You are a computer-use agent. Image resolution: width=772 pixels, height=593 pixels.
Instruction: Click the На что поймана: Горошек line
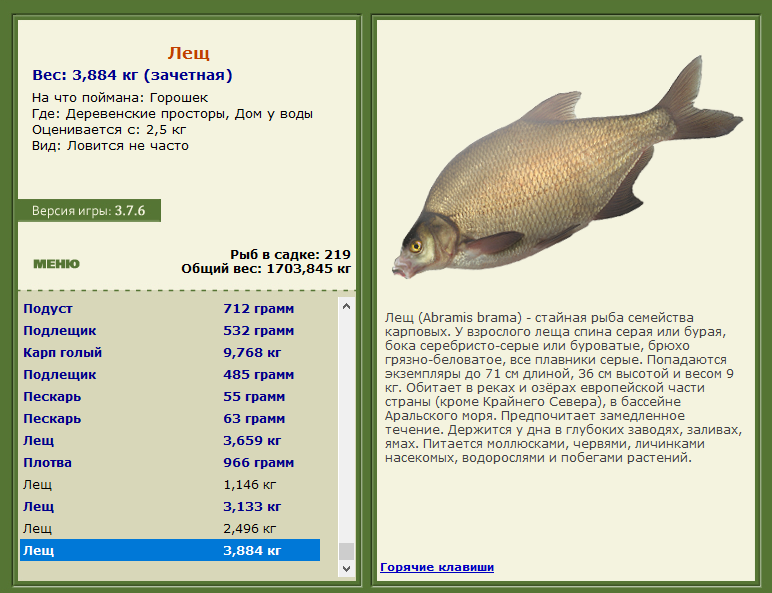pos(120,98)
